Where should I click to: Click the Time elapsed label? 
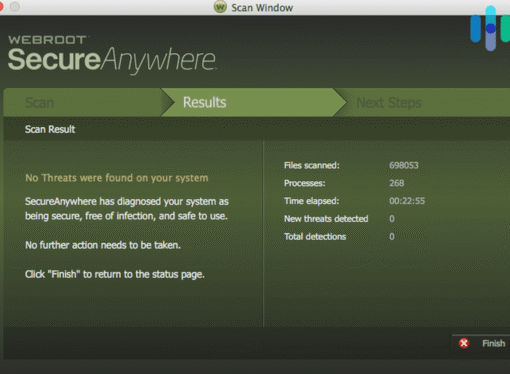click(311, 201)
